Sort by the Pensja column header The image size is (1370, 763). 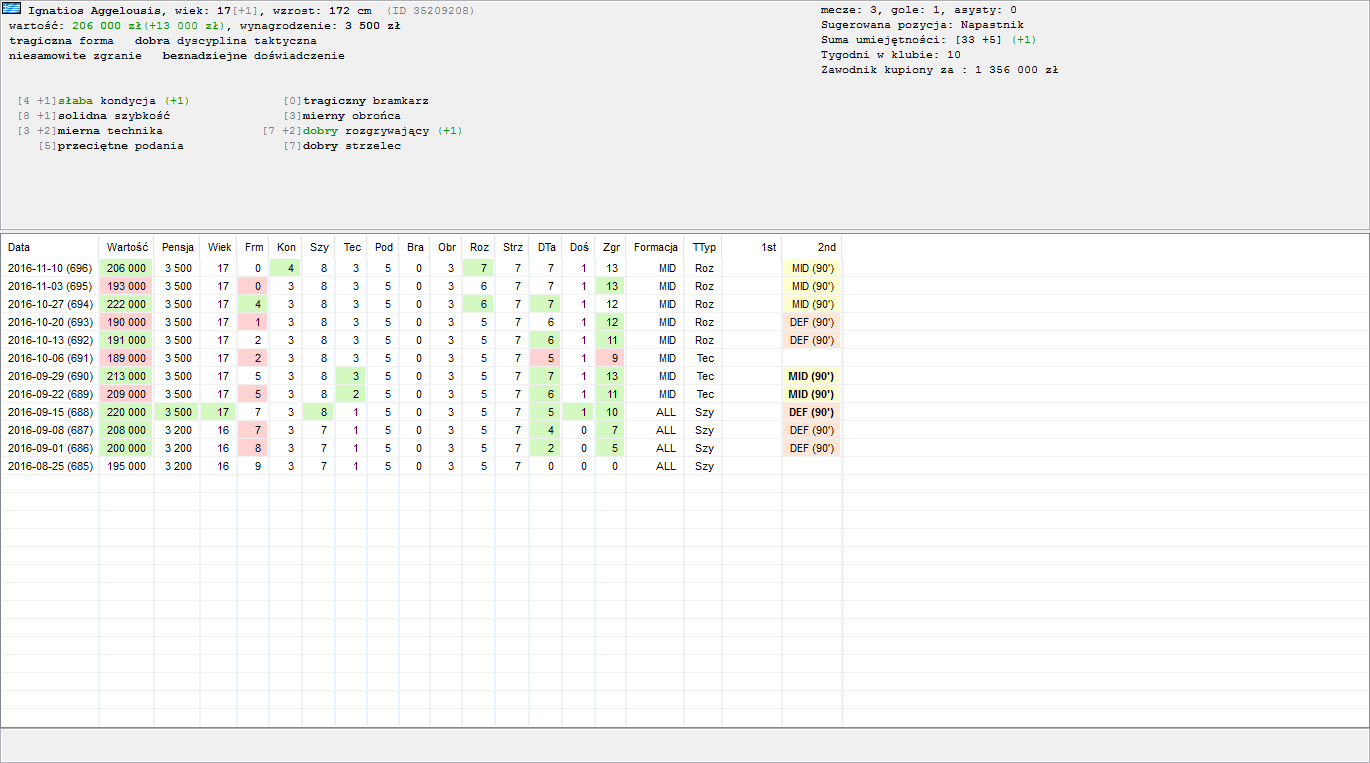pos(177,247)
